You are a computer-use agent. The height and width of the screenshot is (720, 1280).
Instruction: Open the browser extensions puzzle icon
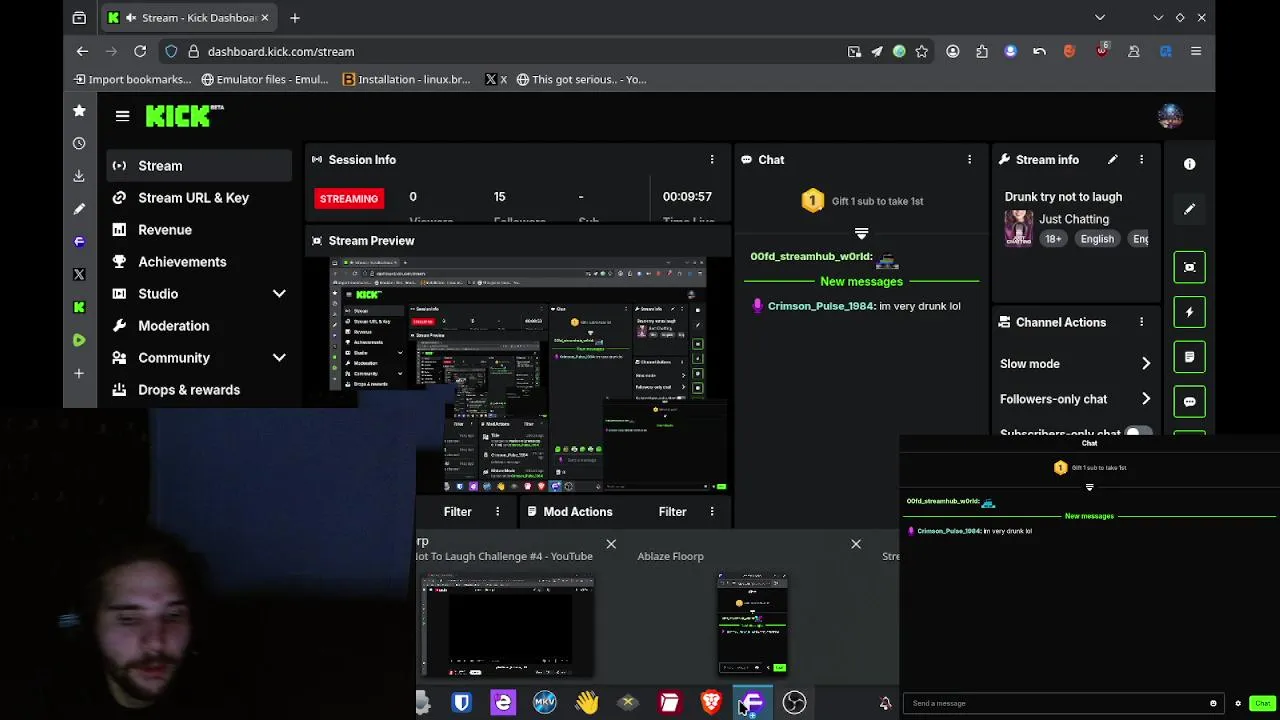click(x=982, y=51)
